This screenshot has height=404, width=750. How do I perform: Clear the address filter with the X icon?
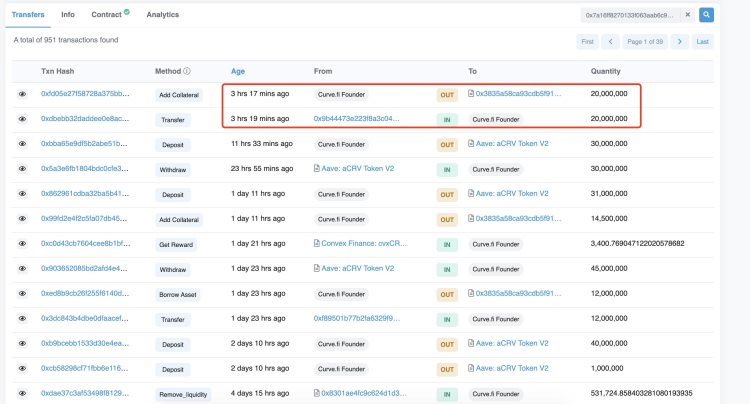[687, 15]
